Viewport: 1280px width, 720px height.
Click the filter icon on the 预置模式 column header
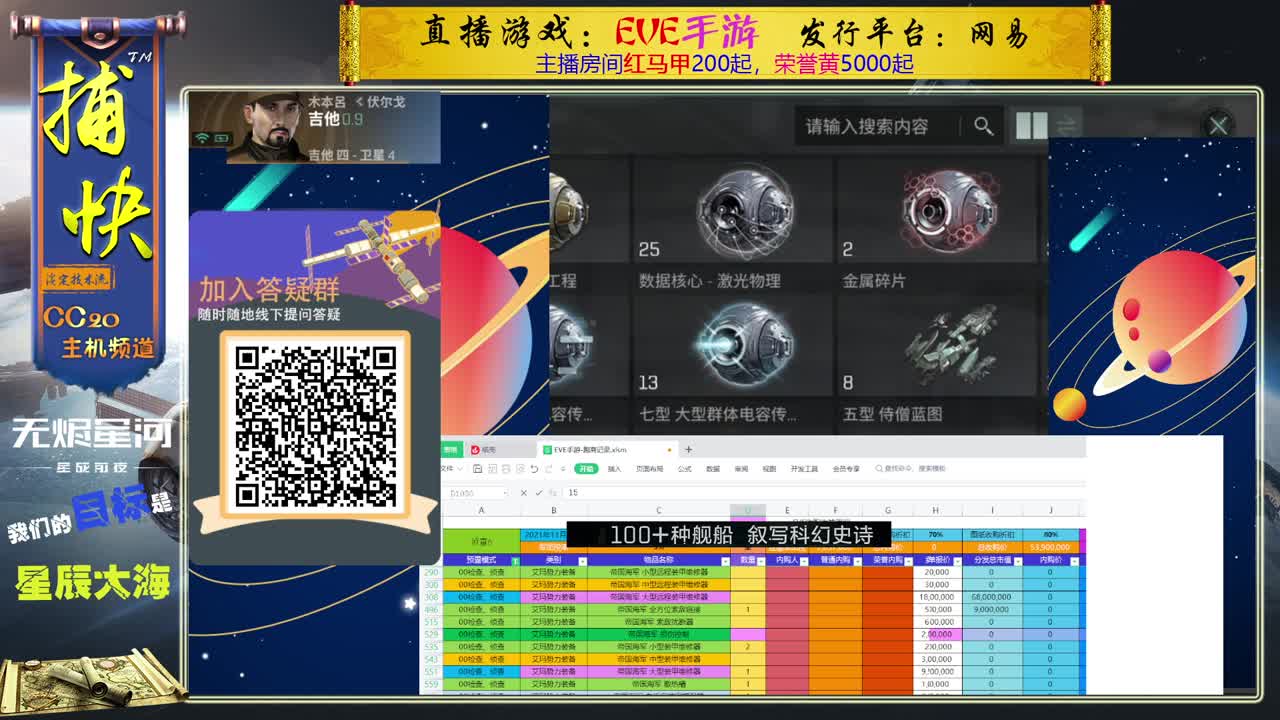(x=515, y=561)
